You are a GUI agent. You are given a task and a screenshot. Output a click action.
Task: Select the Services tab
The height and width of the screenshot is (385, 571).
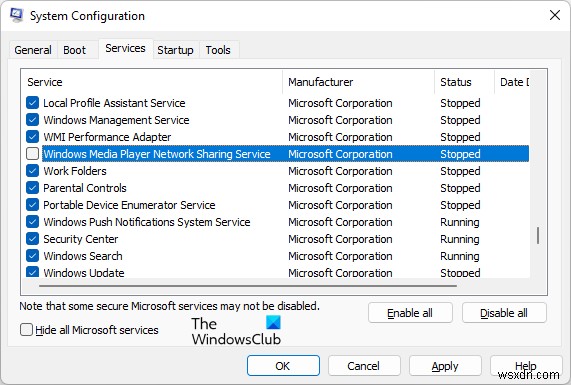coord(125,48)
